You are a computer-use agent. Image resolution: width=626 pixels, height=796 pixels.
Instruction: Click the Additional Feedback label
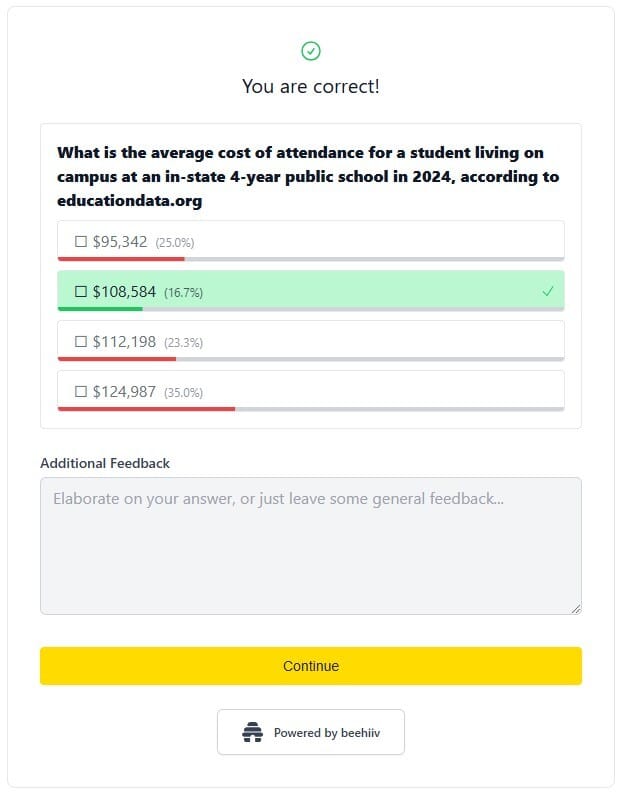point(105,463)
